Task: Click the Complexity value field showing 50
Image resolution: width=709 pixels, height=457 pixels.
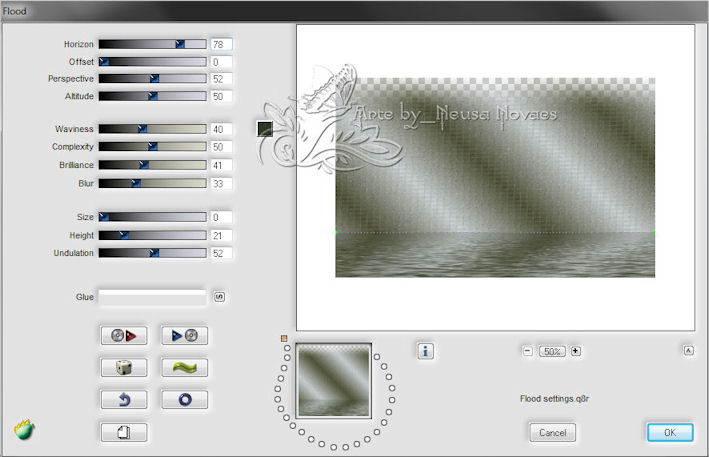Action: click(x=222, y=147)
